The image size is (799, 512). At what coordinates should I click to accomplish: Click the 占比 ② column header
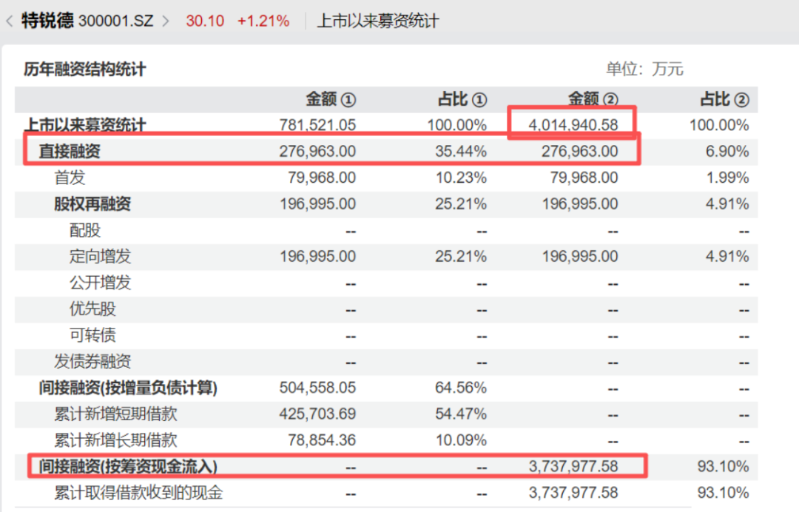pyautogui.click(x=725, y=99)
